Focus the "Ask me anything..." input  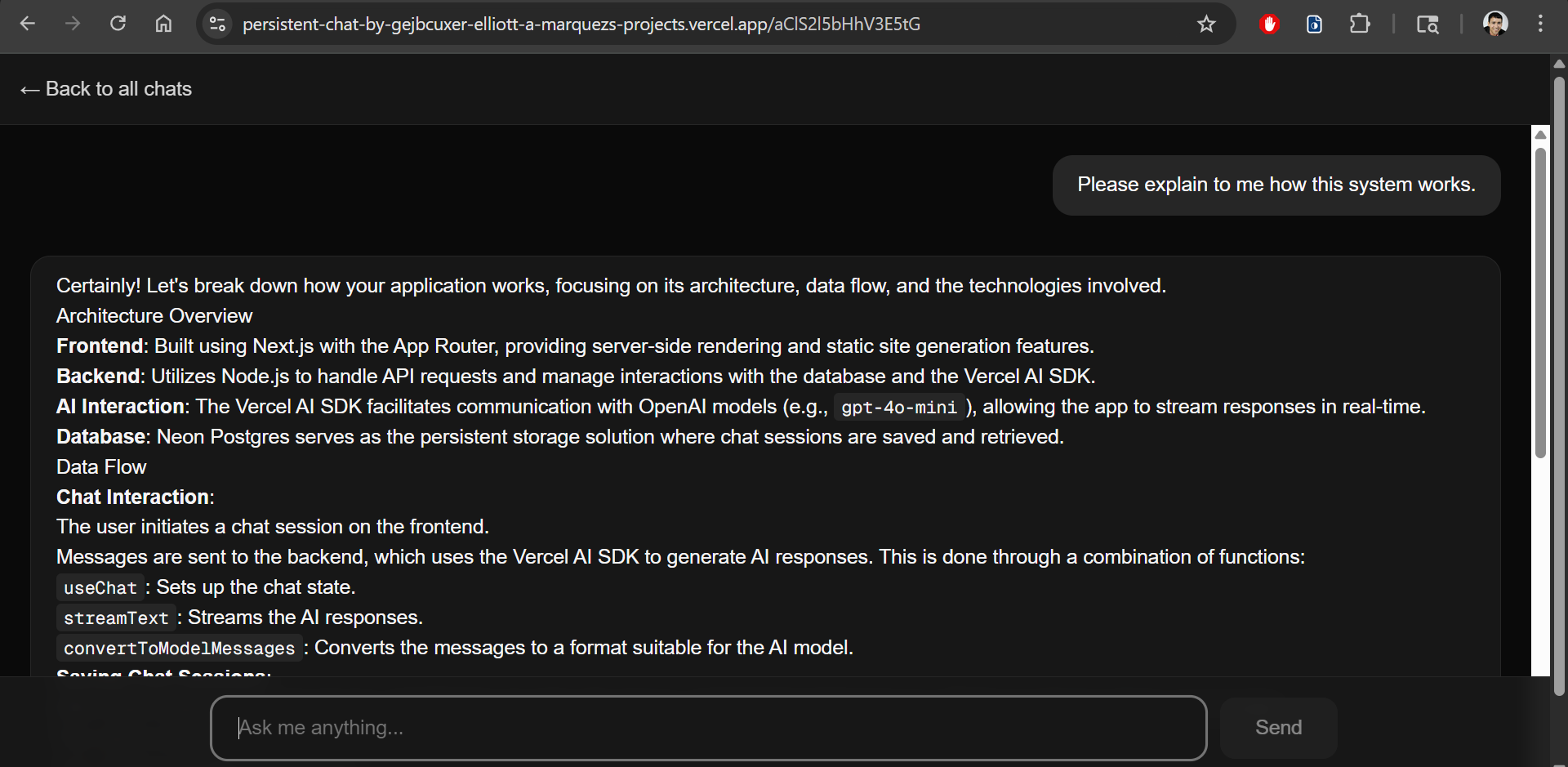pos(708,728)
